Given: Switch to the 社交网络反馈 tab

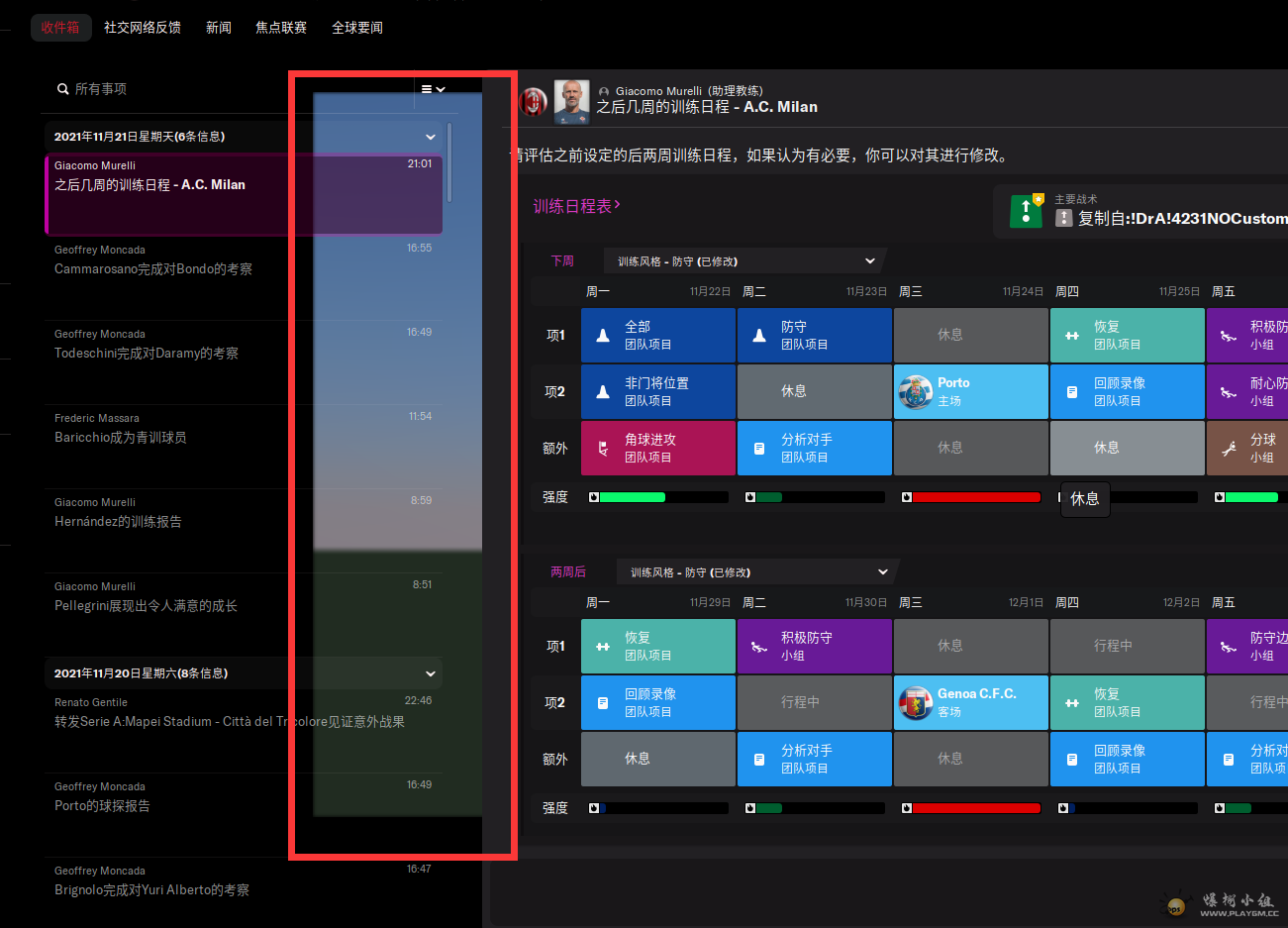Looking at the screenshot, I should 143,28.
